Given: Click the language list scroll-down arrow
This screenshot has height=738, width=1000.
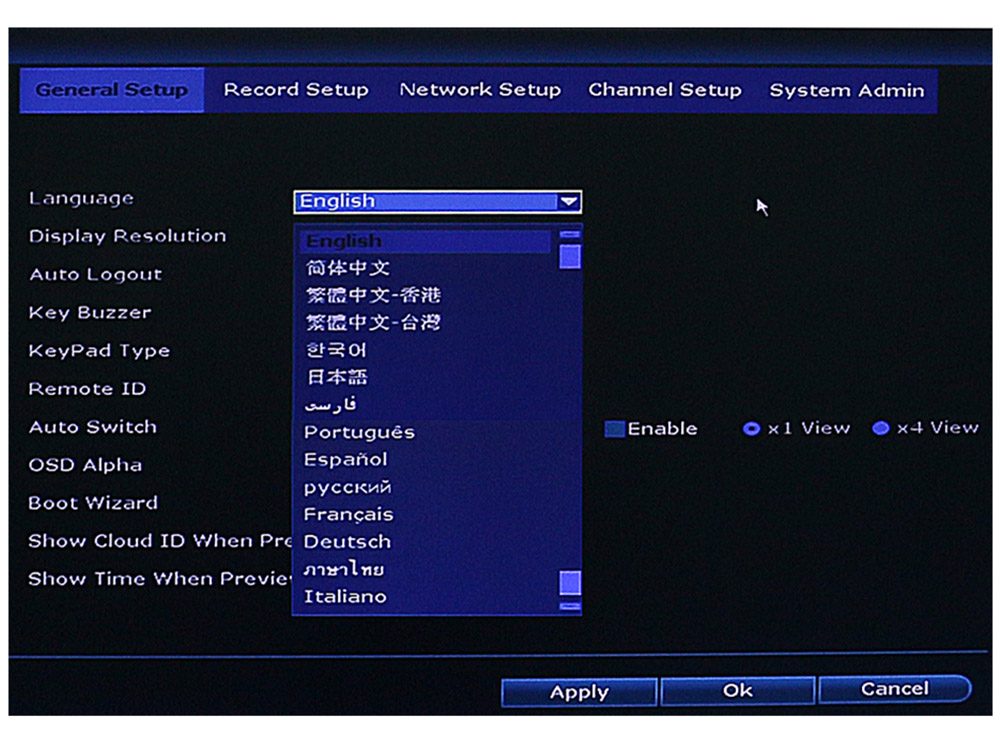Looking at the screenshot, I should 570,606.
